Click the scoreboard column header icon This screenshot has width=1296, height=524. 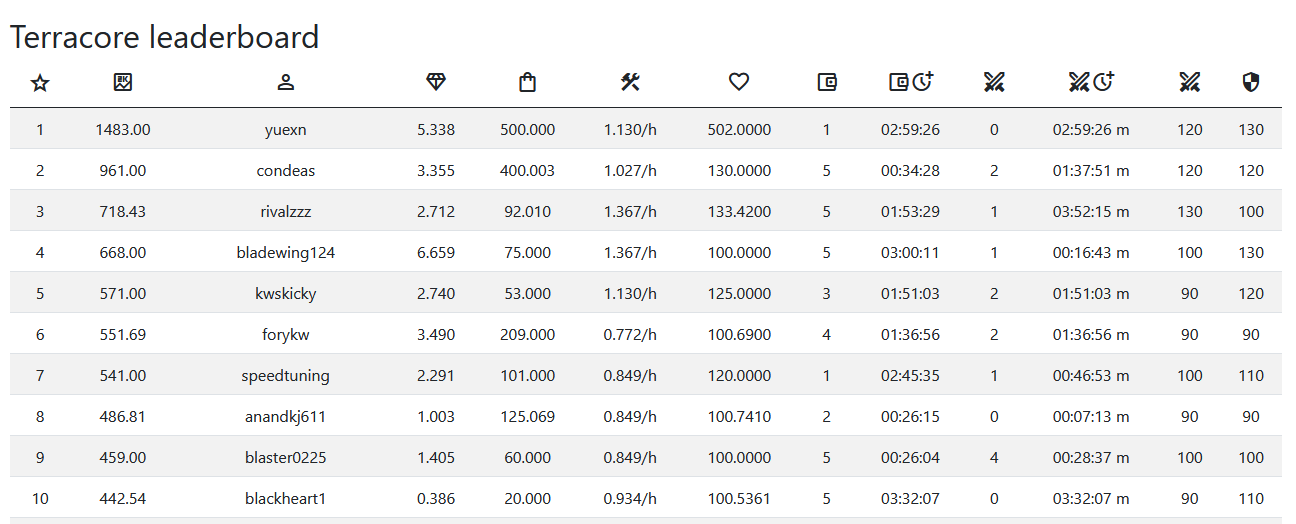tap(123, 83)
